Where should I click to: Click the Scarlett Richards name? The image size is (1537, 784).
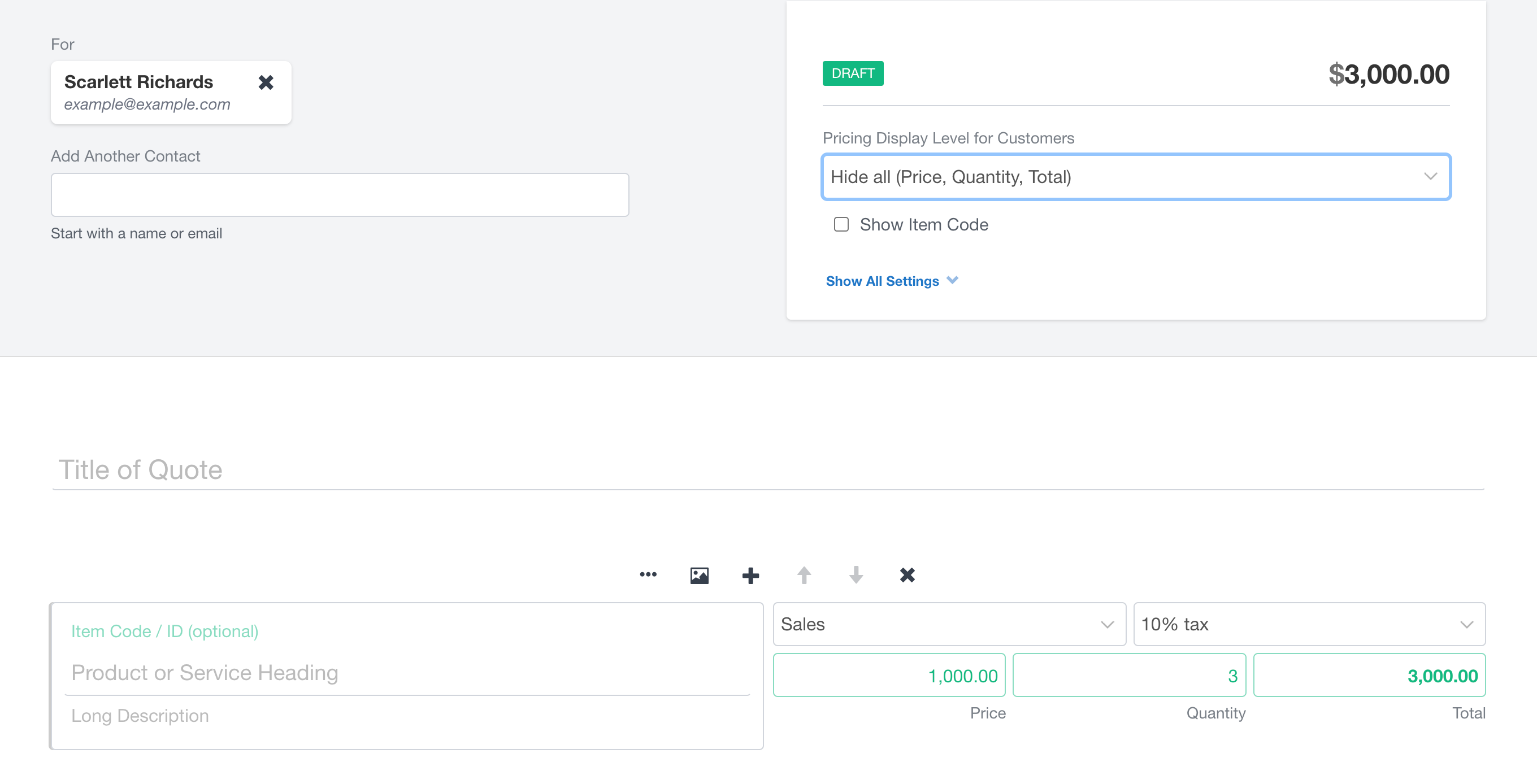click(x=138, y=82)
